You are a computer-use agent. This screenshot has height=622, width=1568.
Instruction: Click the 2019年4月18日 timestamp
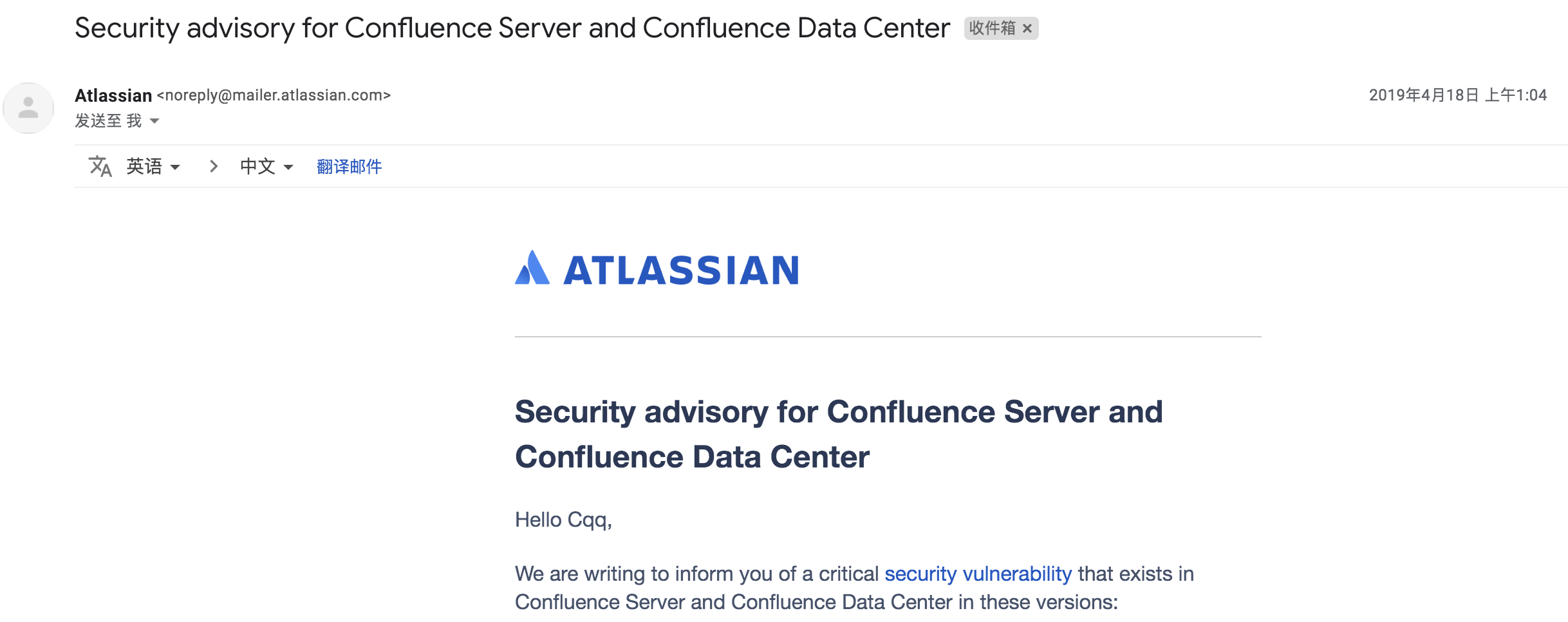(1457, 95)
